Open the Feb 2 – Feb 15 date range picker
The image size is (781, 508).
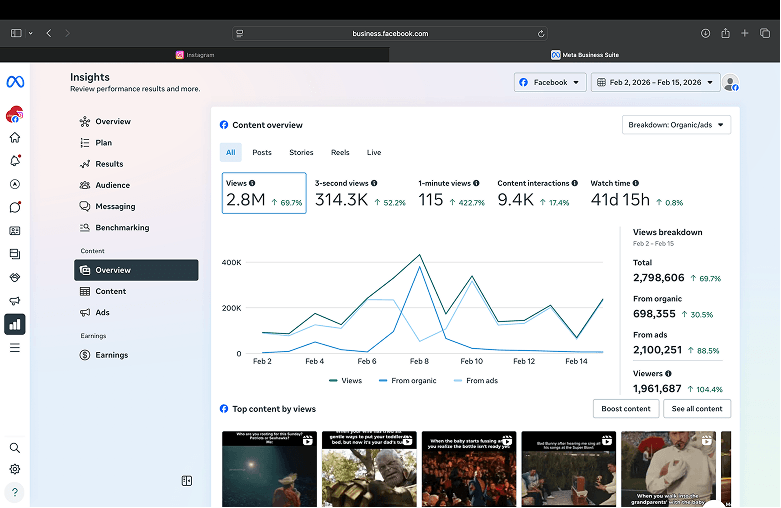tap(655, 83)
